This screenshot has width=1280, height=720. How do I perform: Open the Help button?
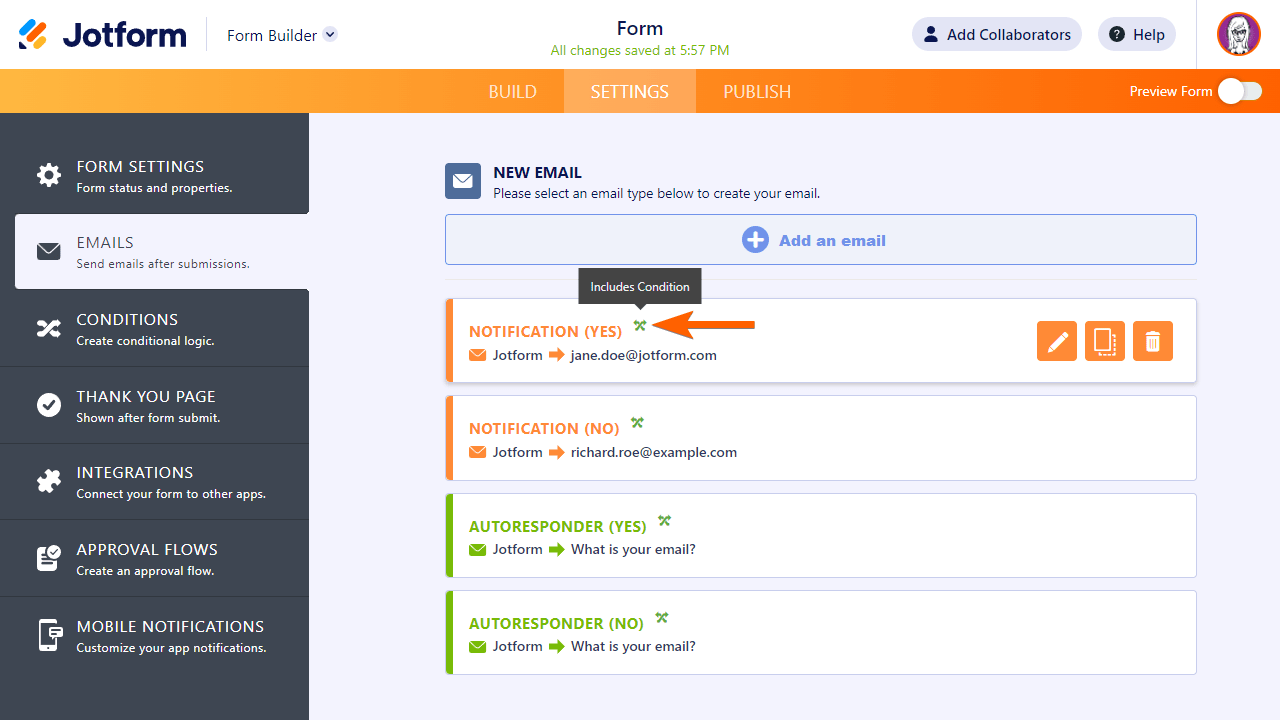[x=1136, y=34]
